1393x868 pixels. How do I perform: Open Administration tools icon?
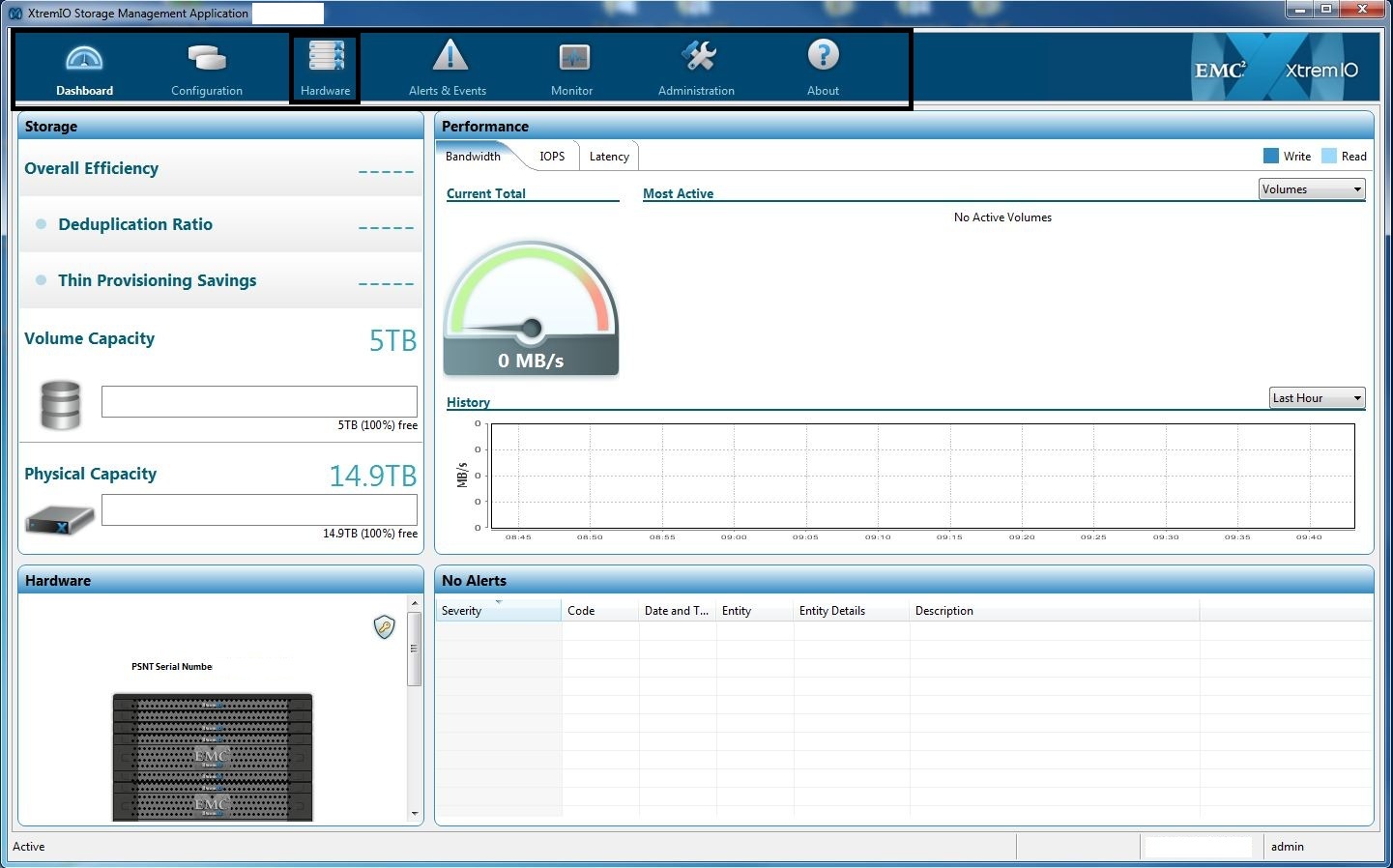(x=697, y=57)
